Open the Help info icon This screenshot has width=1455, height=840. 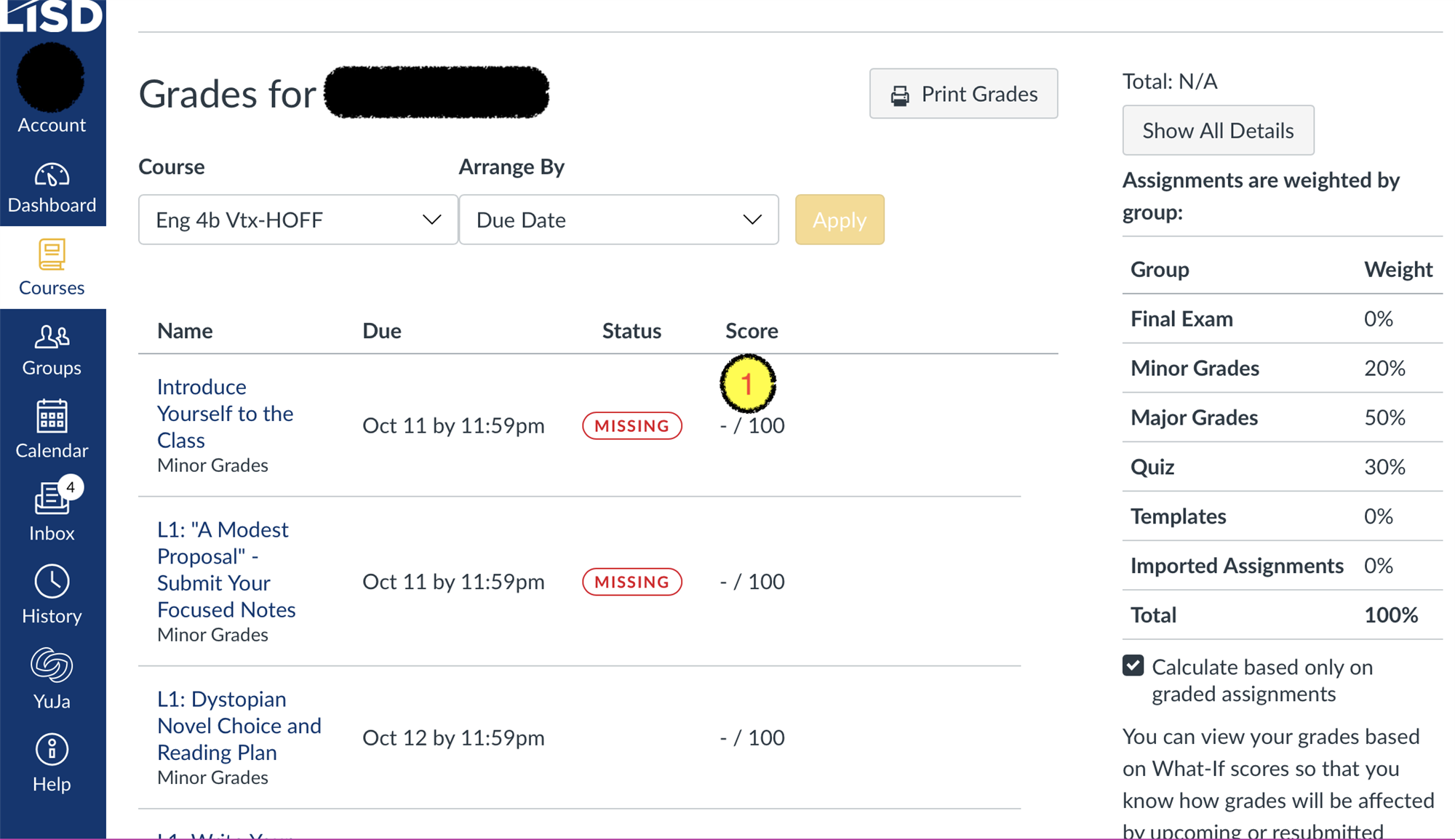pos(52,749)
